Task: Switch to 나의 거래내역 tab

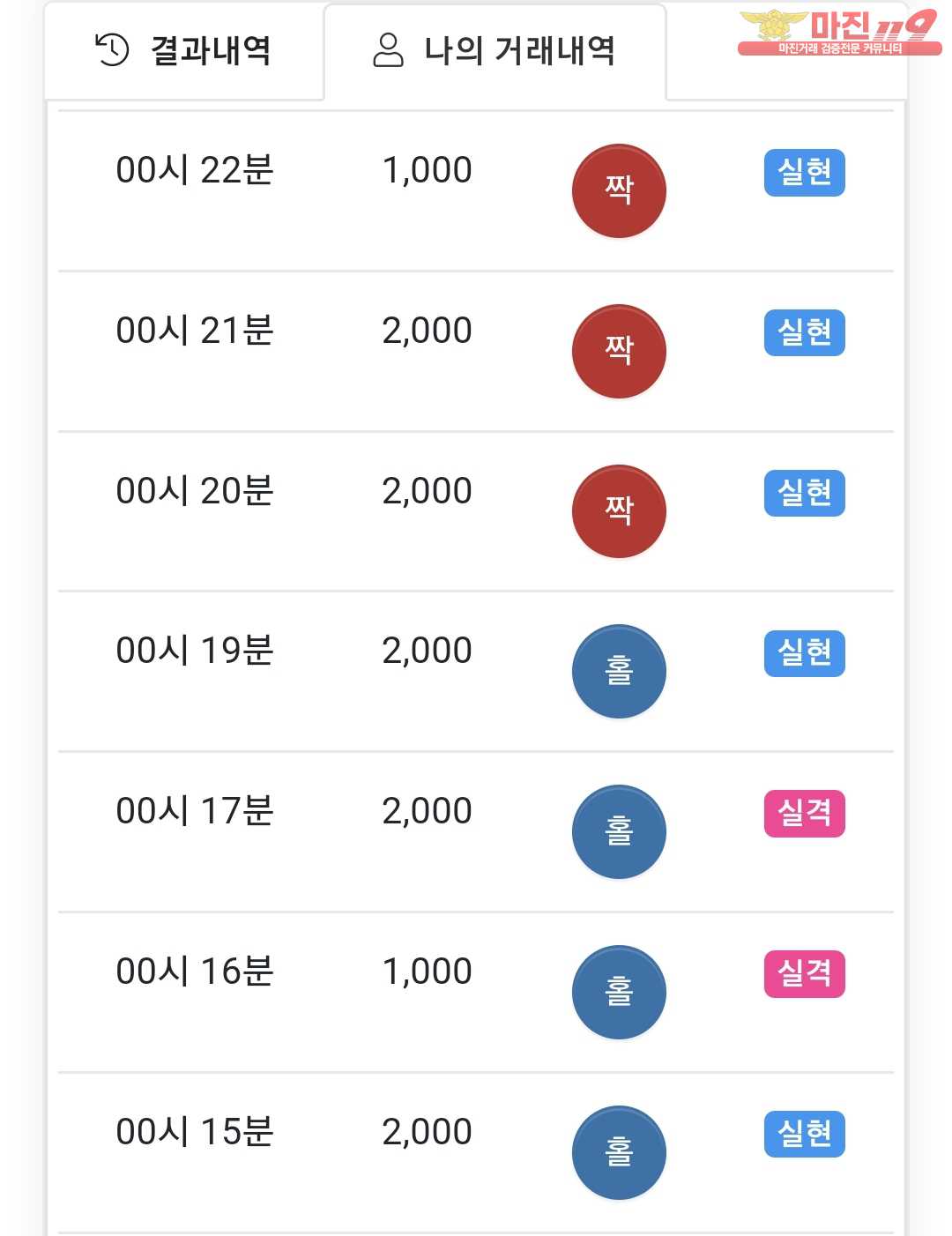Action: point(495,51)
